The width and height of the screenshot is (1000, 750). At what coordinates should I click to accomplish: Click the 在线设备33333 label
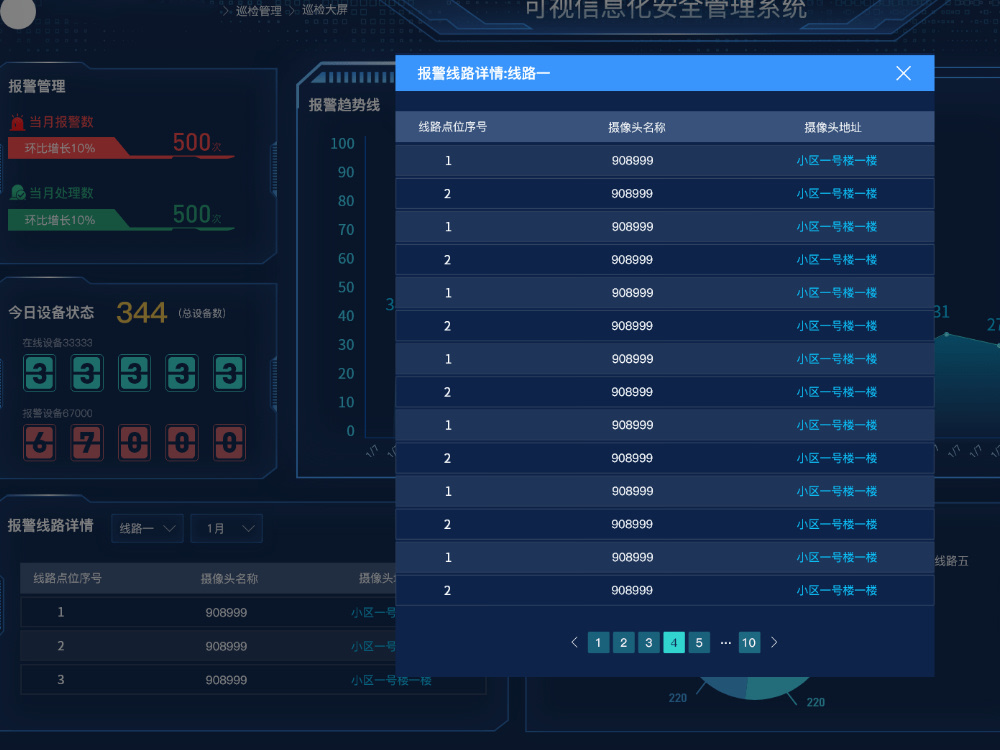point(57,343)
